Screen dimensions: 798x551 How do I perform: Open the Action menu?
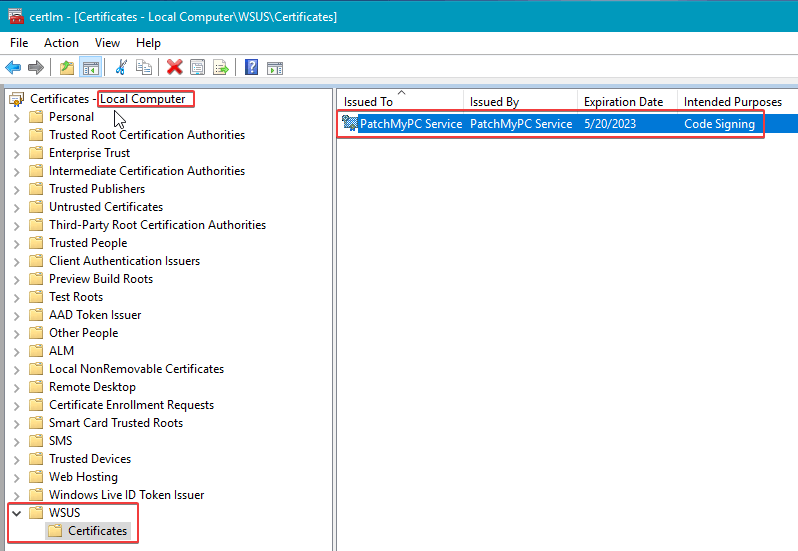click(x=62, y=43)
